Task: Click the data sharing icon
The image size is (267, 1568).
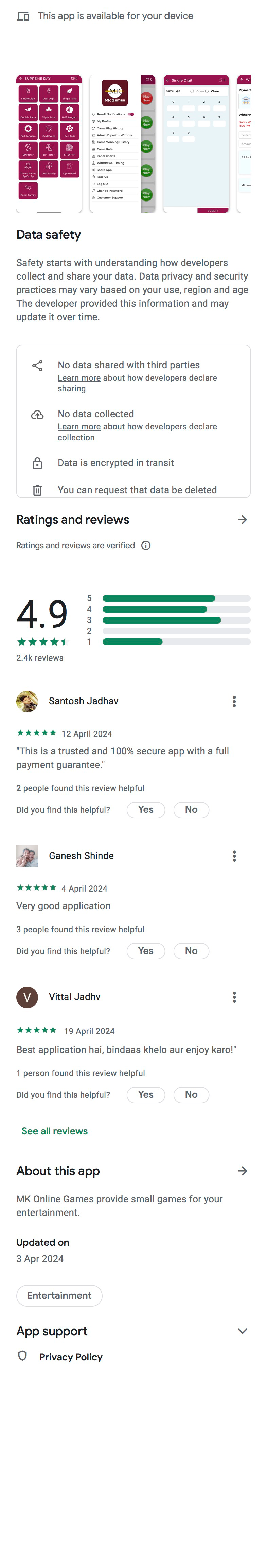Action: coord(37,365)
